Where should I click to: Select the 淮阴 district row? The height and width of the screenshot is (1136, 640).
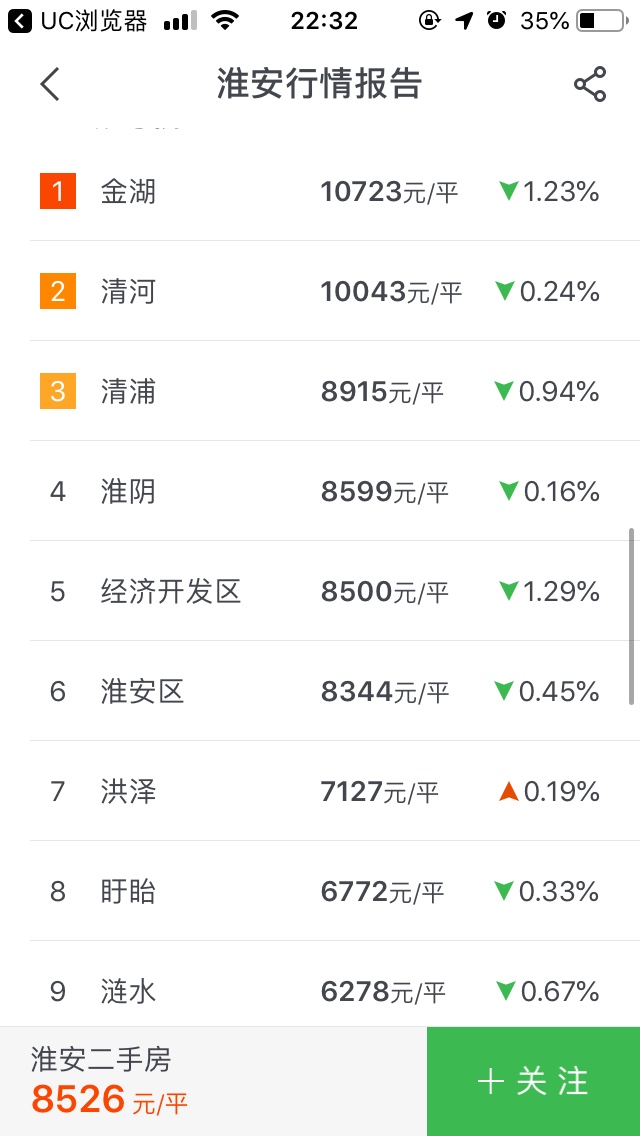pos(335,491)
